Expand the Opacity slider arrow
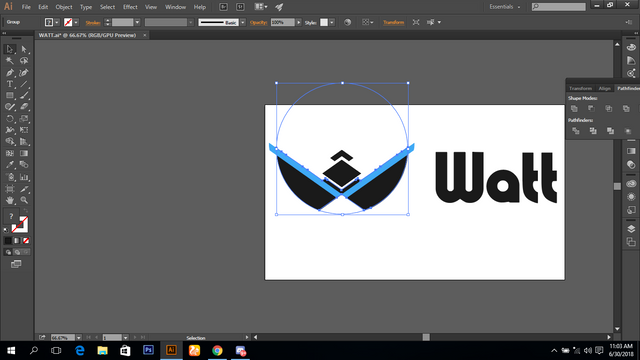The image size is (640, 360). coord(299,22)
